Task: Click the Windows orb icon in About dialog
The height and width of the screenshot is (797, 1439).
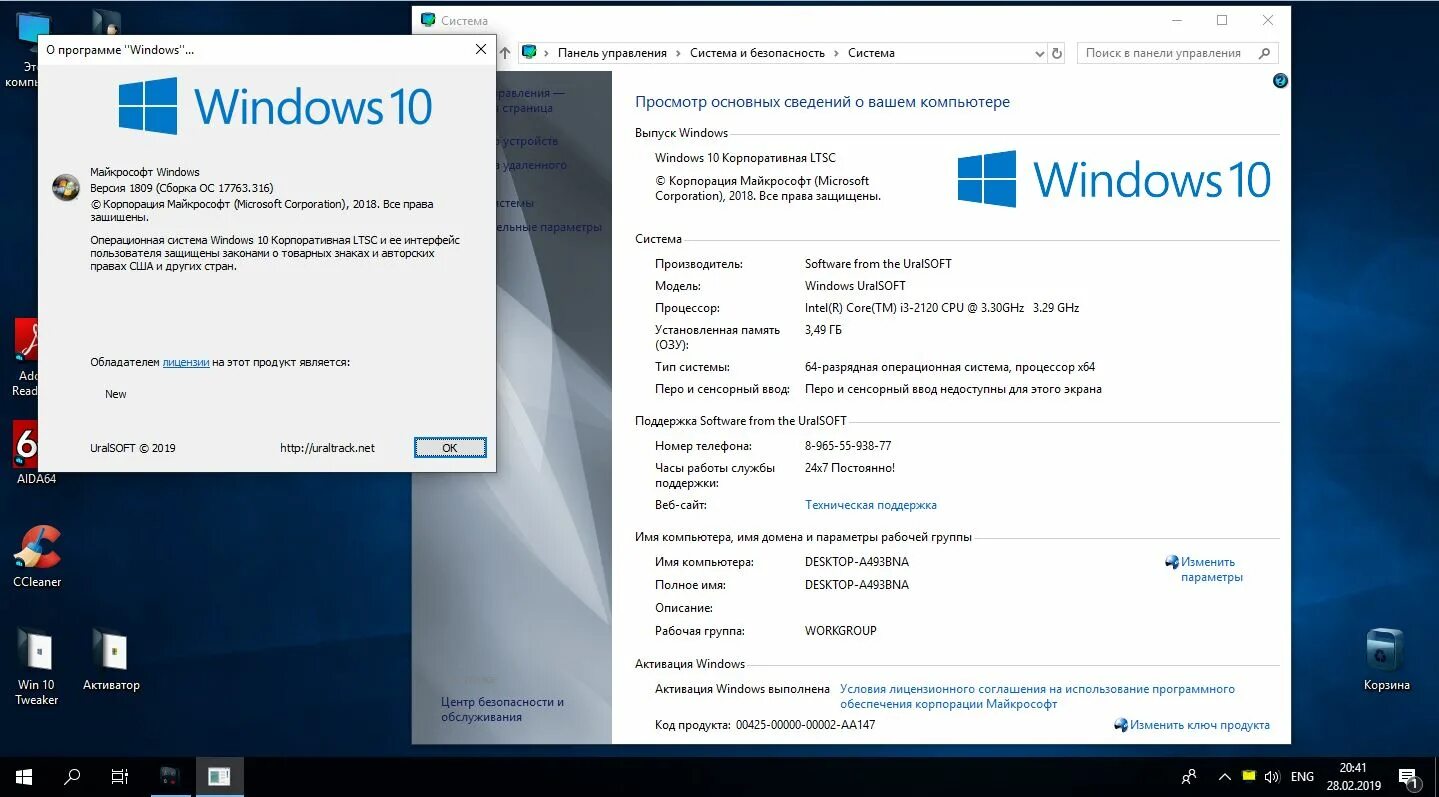Action: (66, 187)
